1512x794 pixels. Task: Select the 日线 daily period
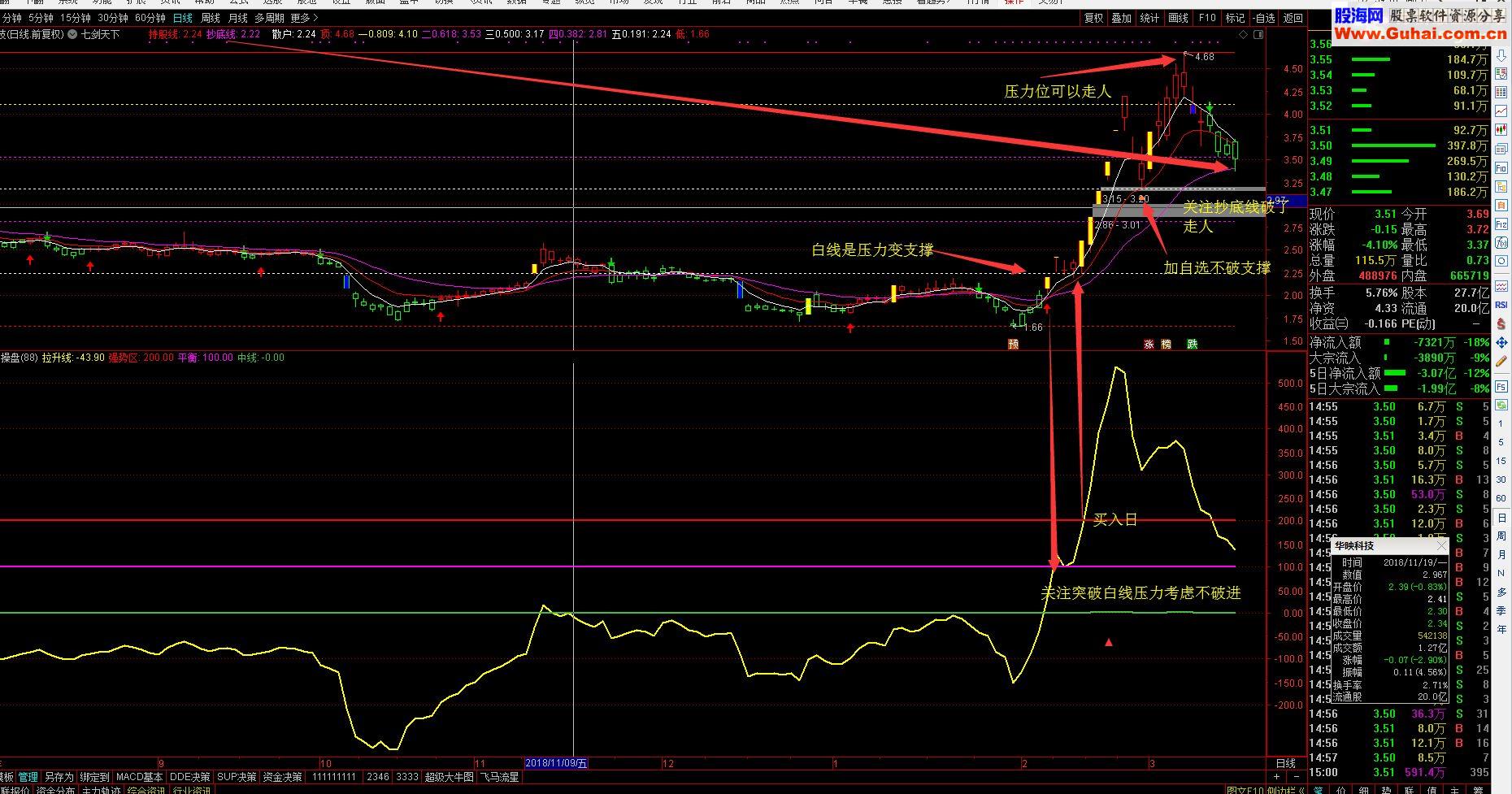click(x=183, y=18)
